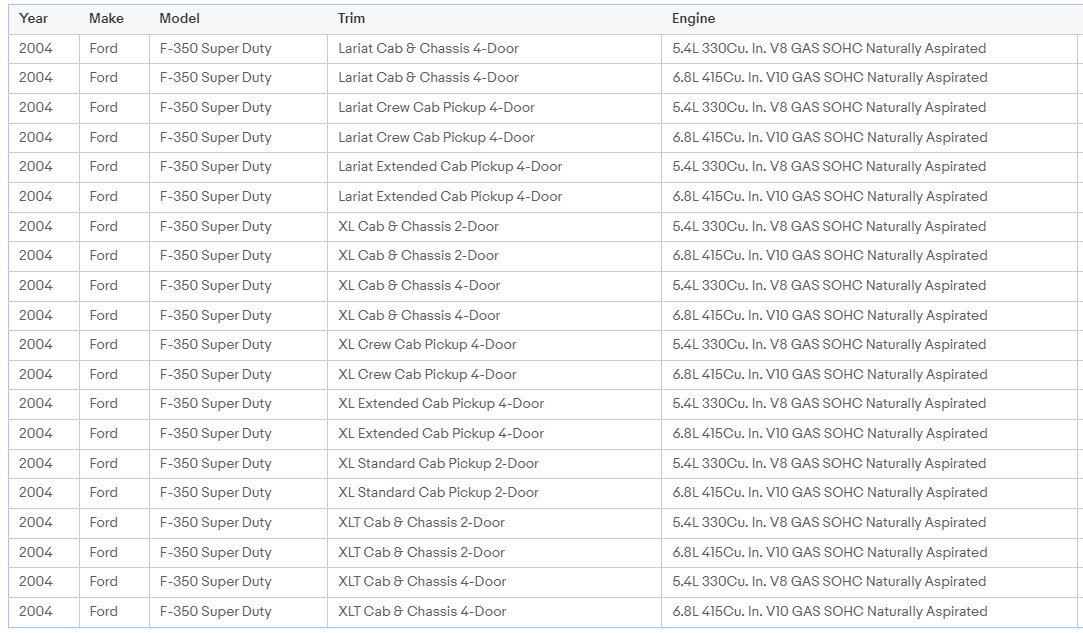Click F-350 Super Duty in XL Standard Cab 6.8L row
1083x633 pixels.
215,492
